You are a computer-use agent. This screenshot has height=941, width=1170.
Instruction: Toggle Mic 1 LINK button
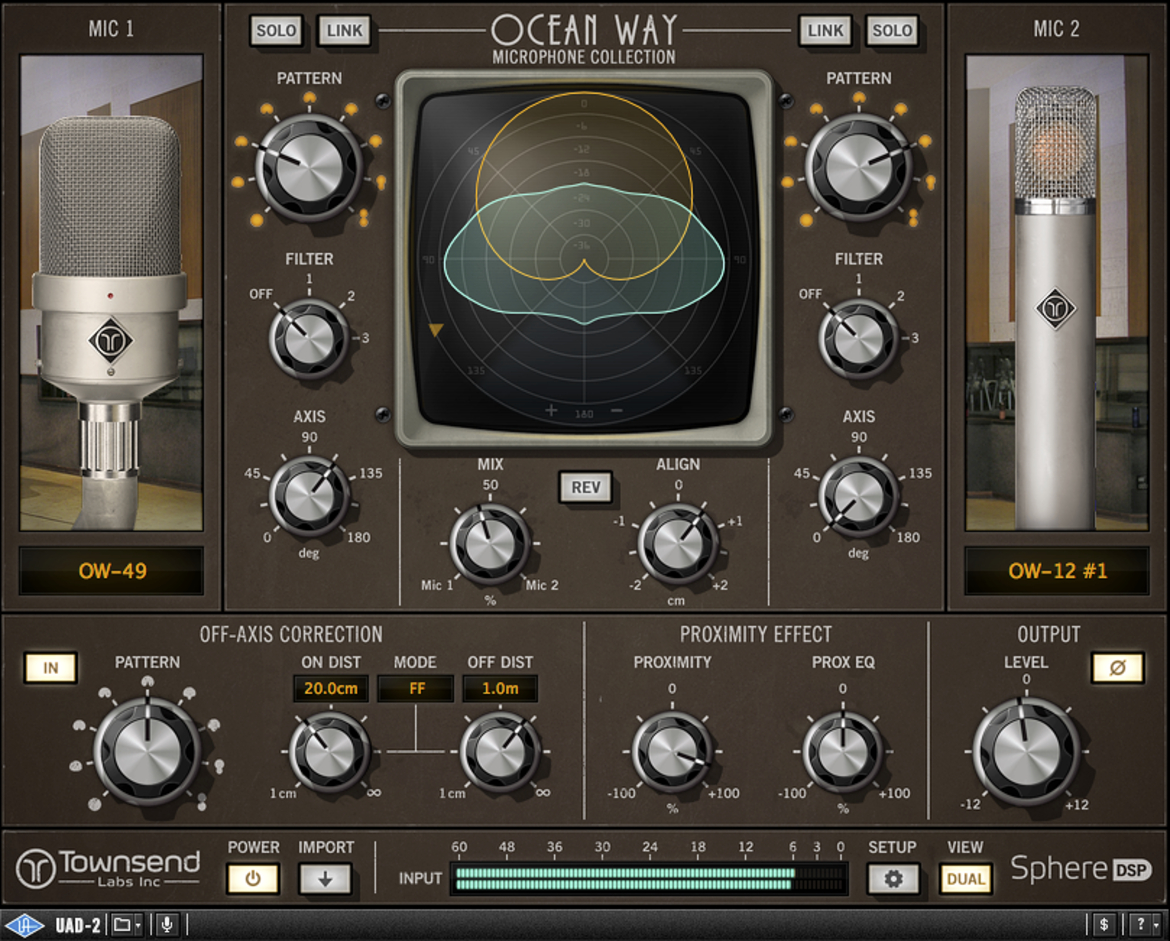pyautogui.click(x=344, y=31)
